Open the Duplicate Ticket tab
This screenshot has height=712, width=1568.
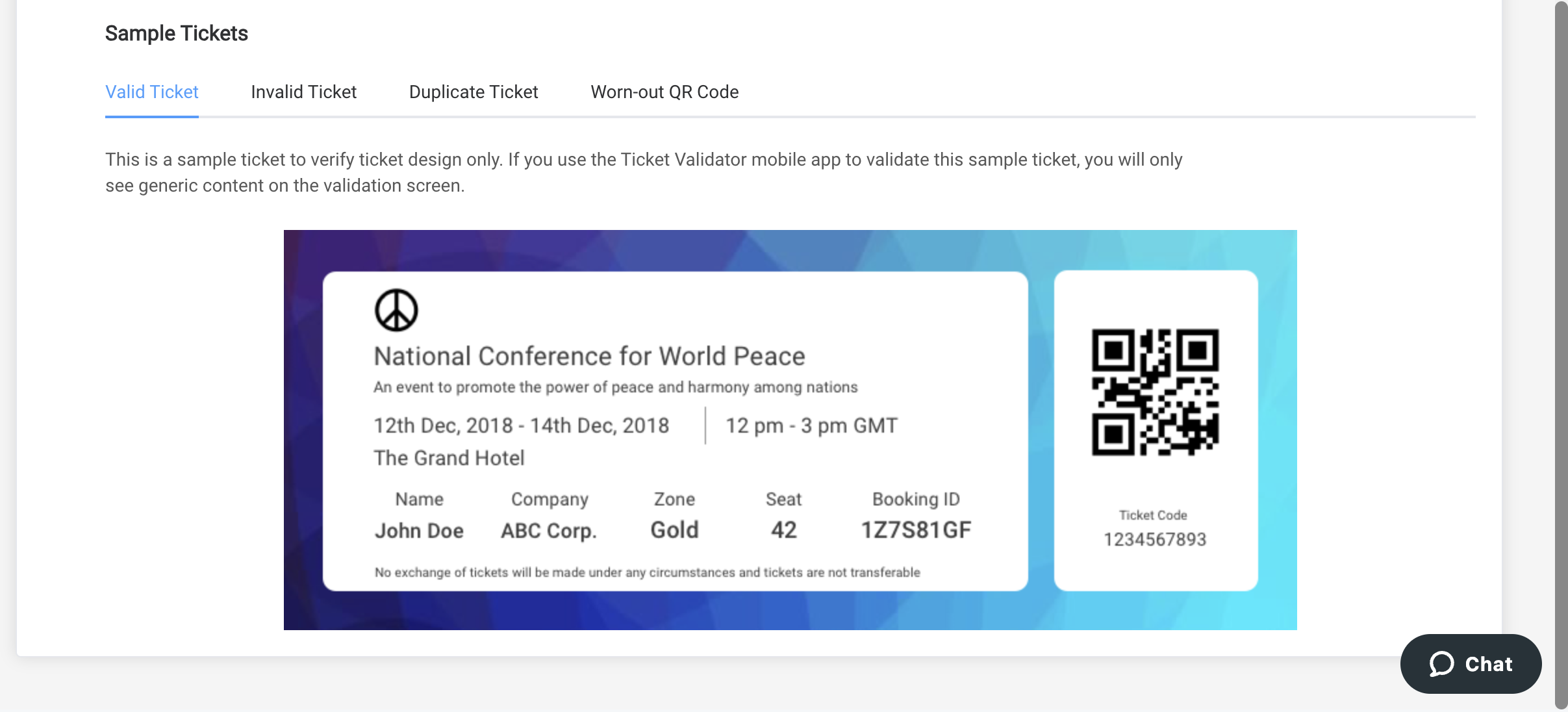coord(474,92)
